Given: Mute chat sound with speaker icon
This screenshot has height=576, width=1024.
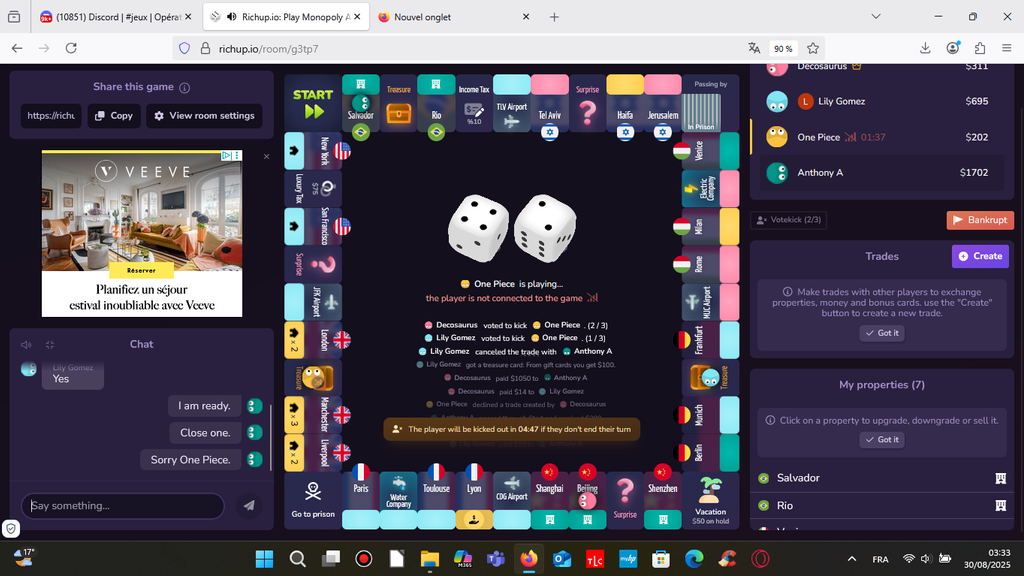Looking at the screenshot, I should 26,344.
